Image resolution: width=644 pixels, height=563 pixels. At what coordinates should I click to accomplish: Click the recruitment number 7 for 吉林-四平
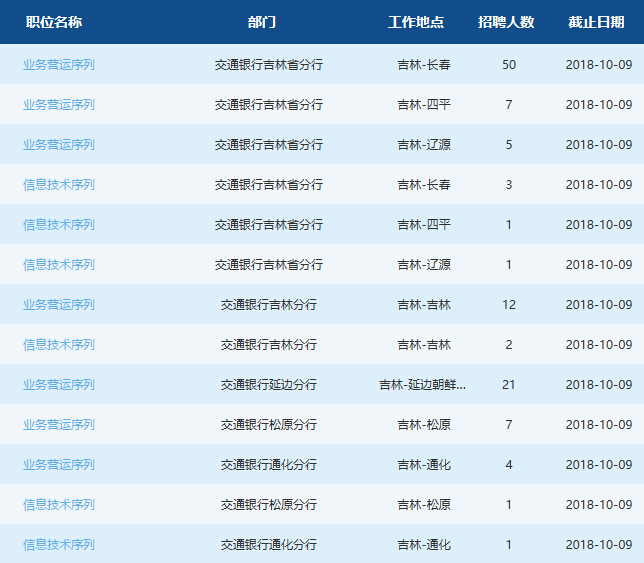509,105
